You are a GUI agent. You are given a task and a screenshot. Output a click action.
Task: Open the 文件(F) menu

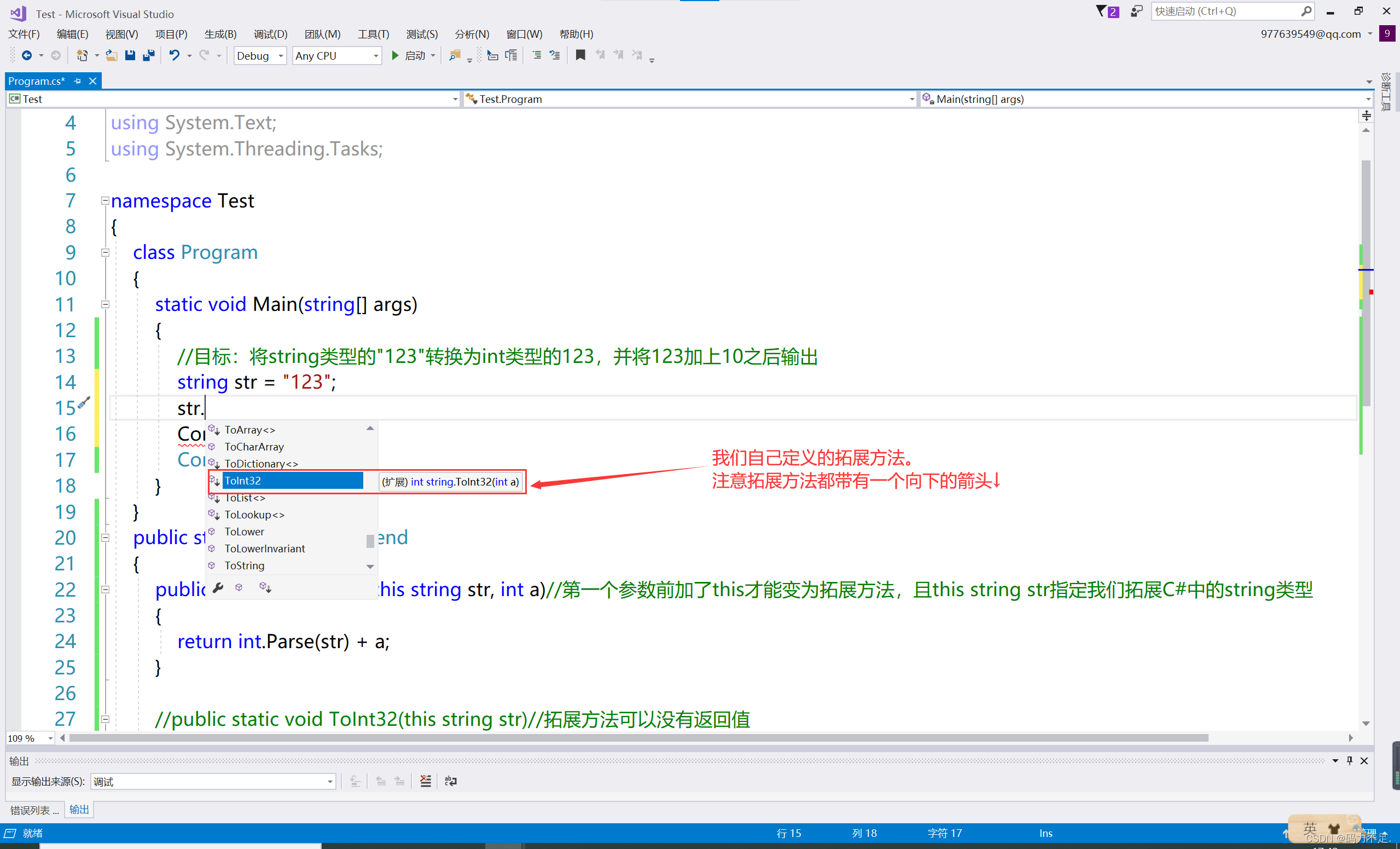pyautogui.click(x=24, y=34)
